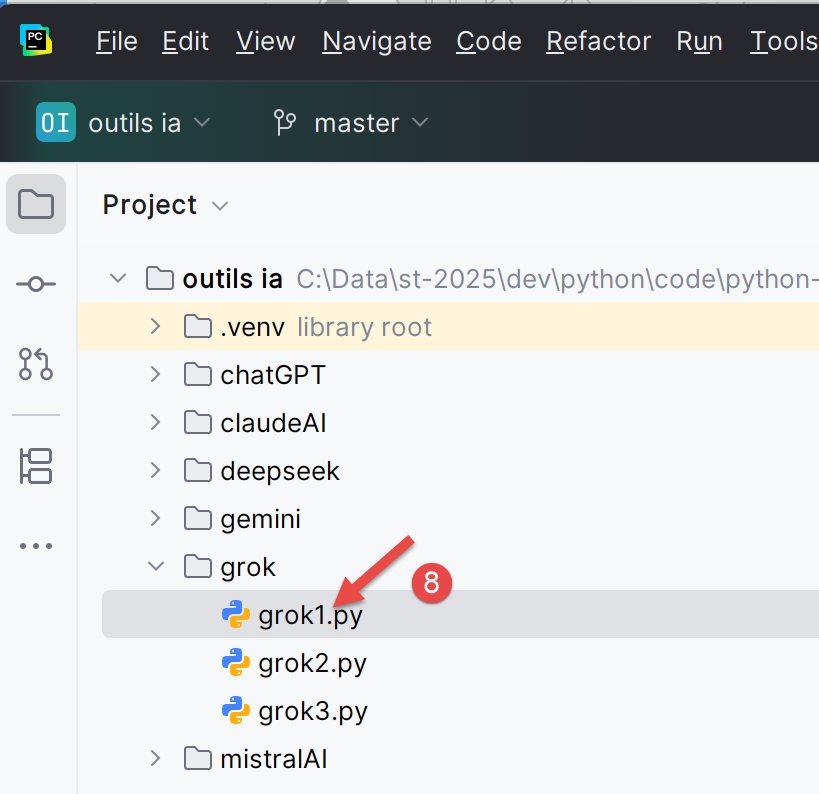Viewport: 819px width, 794px height.
Task: Open the Structure tool window icon
Action: (36, 466)
